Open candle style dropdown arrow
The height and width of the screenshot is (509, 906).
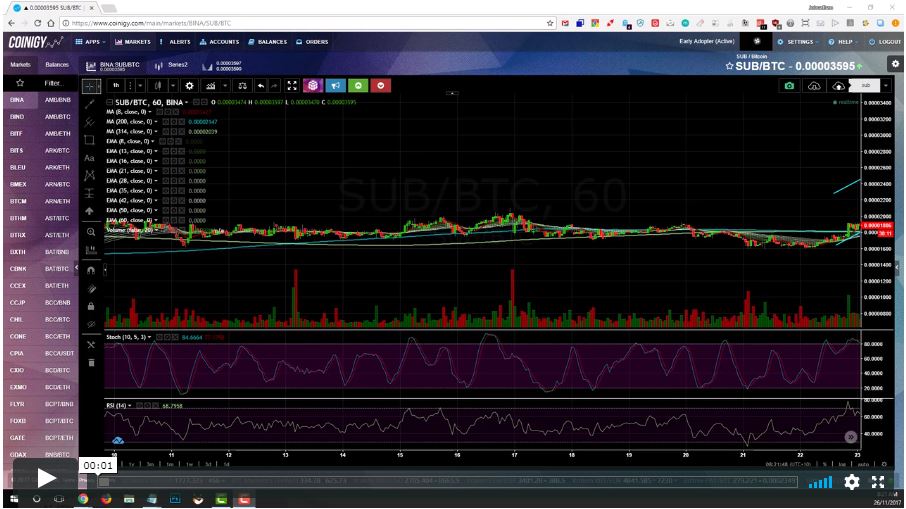pyautogui.click(x=173, y=86)
